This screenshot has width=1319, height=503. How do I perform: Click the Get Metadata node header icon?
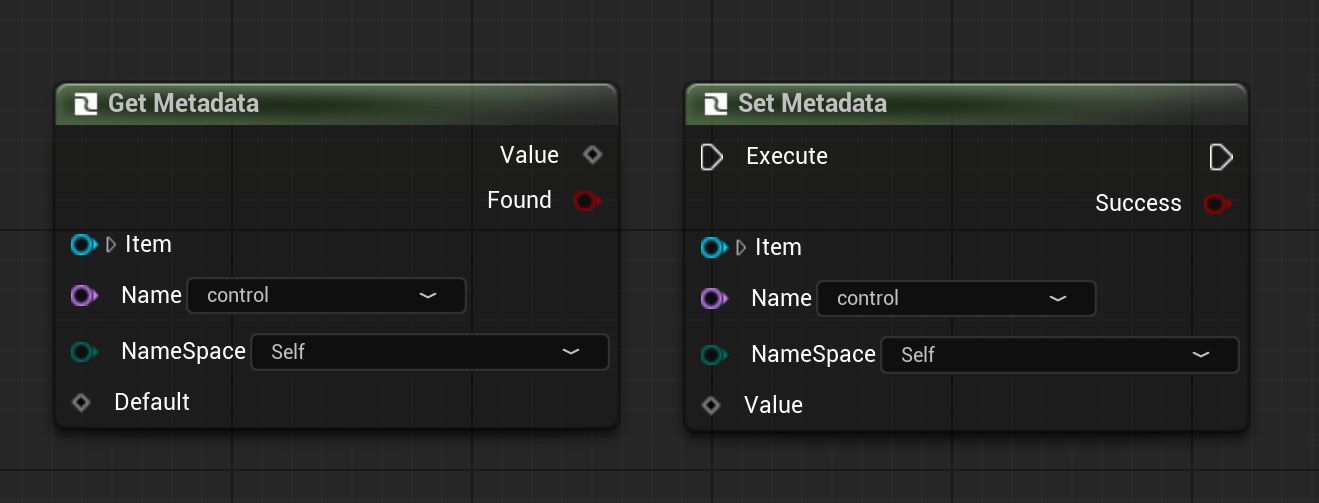[x=85, y=104]
